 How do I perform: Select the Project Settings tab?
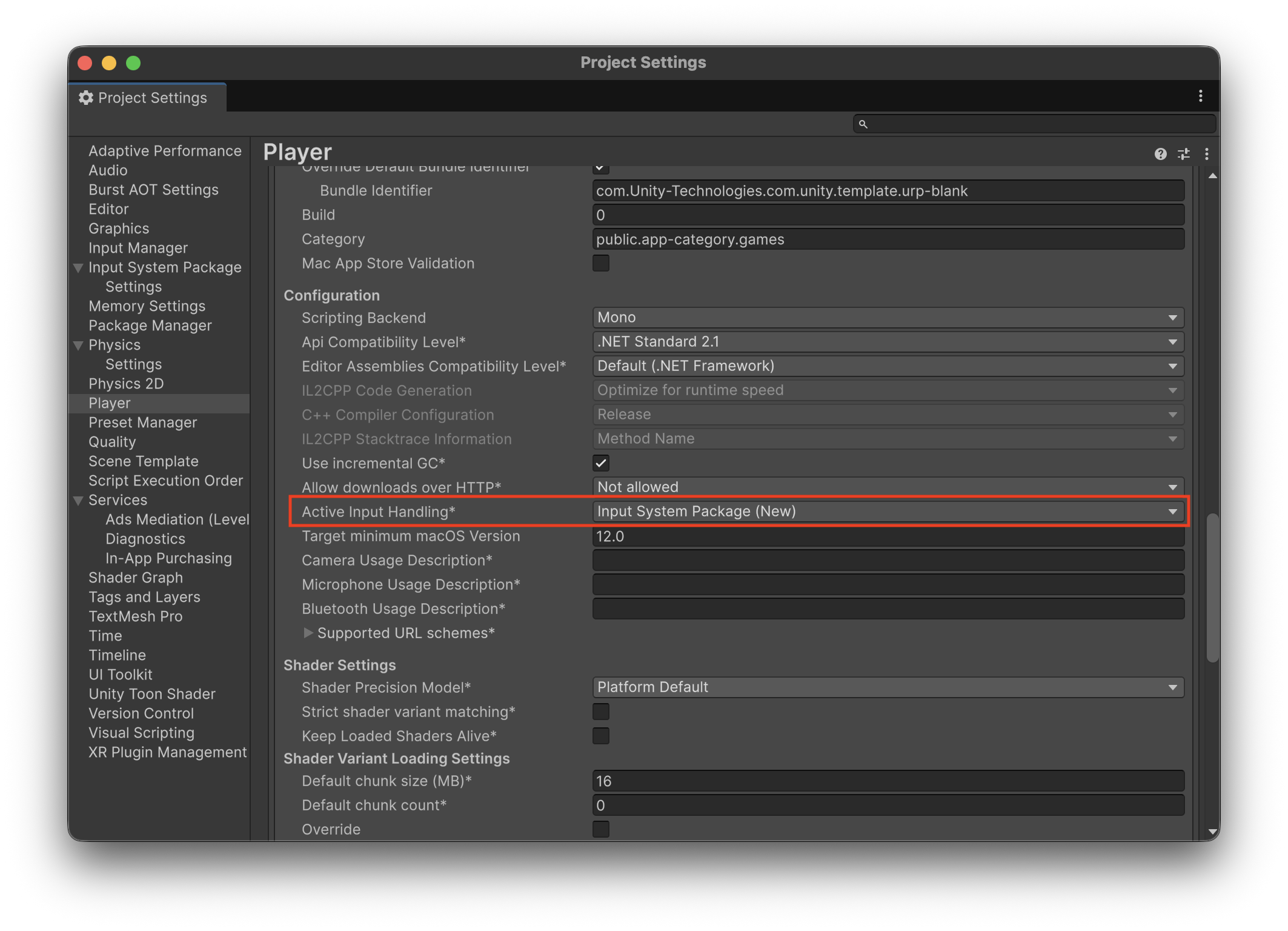click(x=147, y=98)
